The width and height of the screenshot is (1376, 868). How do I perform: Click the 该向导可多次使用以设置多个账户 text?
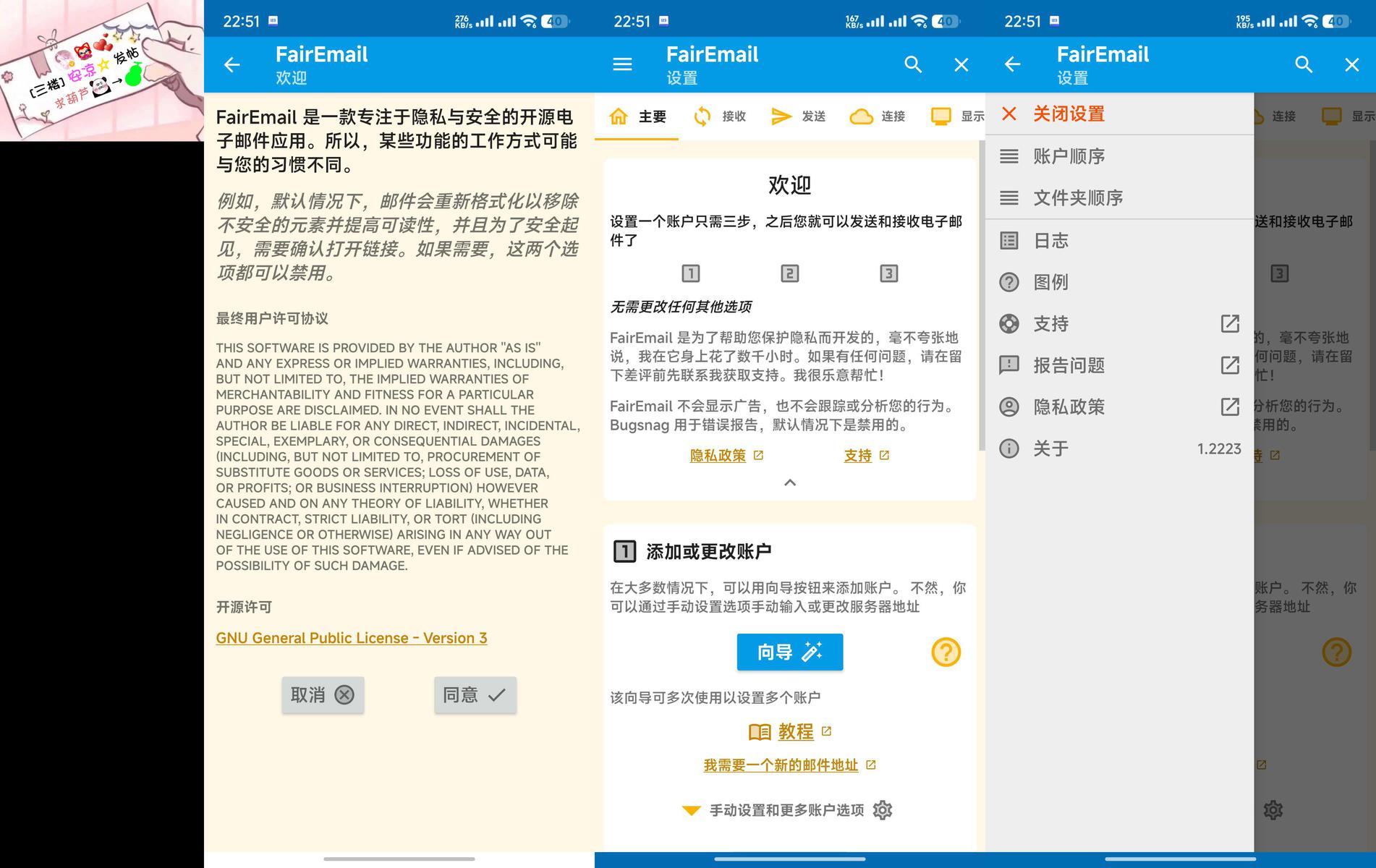click(x=715, y=697)
